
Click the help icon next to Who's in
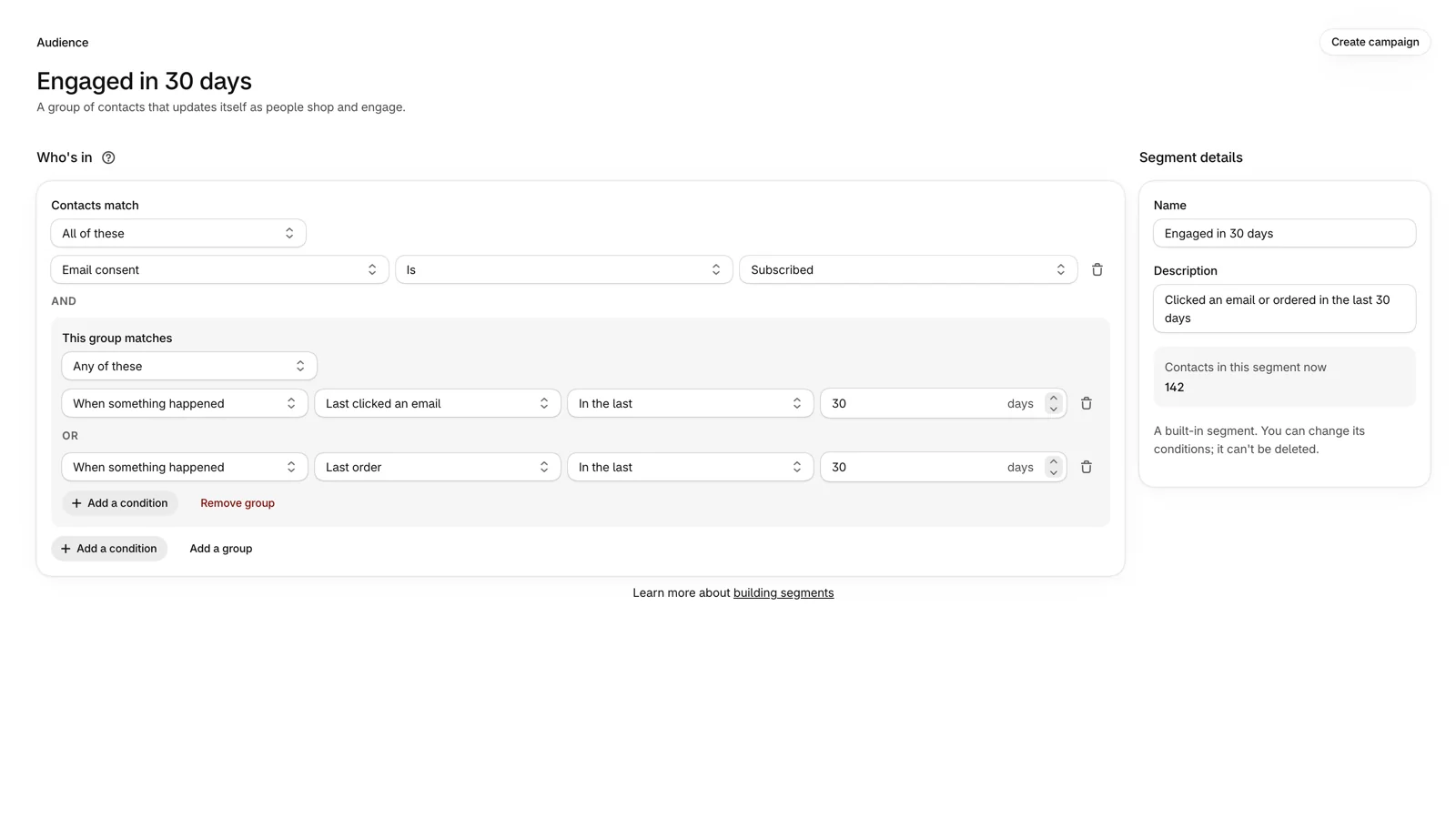[108, 157]
